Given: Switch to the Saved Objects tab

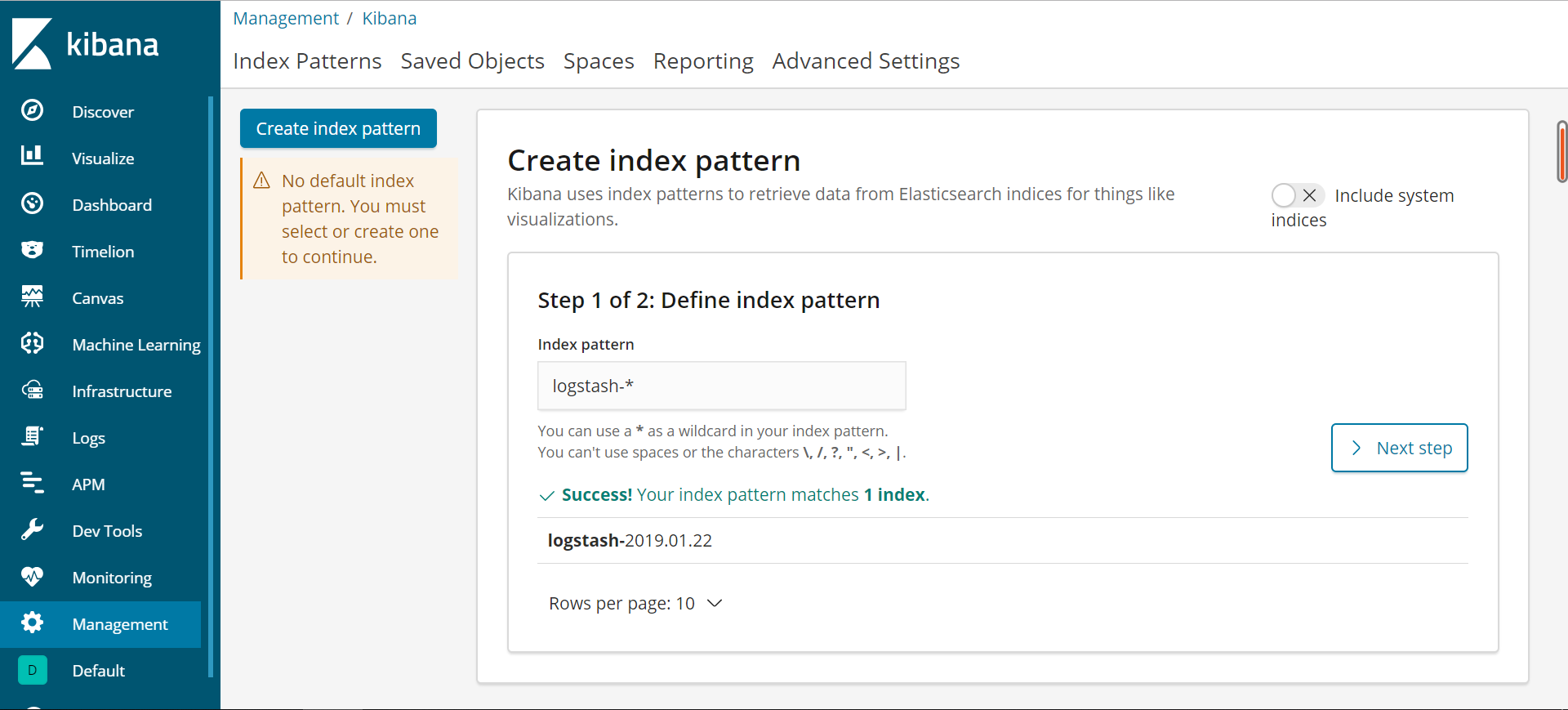Looking at the screenshot, I should pyautogui.click(x=472, y=61).
